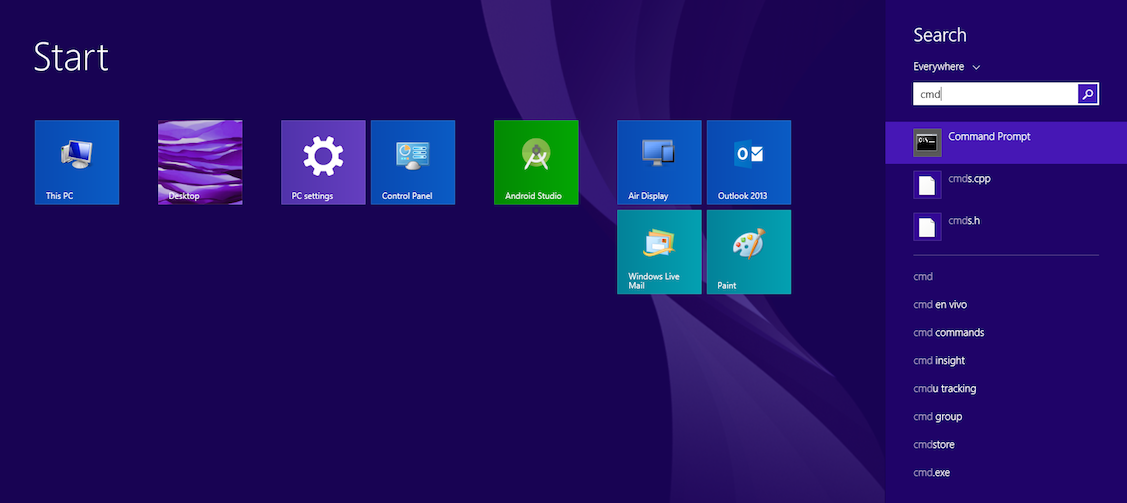Open the This PC tile
Image resolution: width=1127 pixels, height=503 pixels.
(77, 162)
